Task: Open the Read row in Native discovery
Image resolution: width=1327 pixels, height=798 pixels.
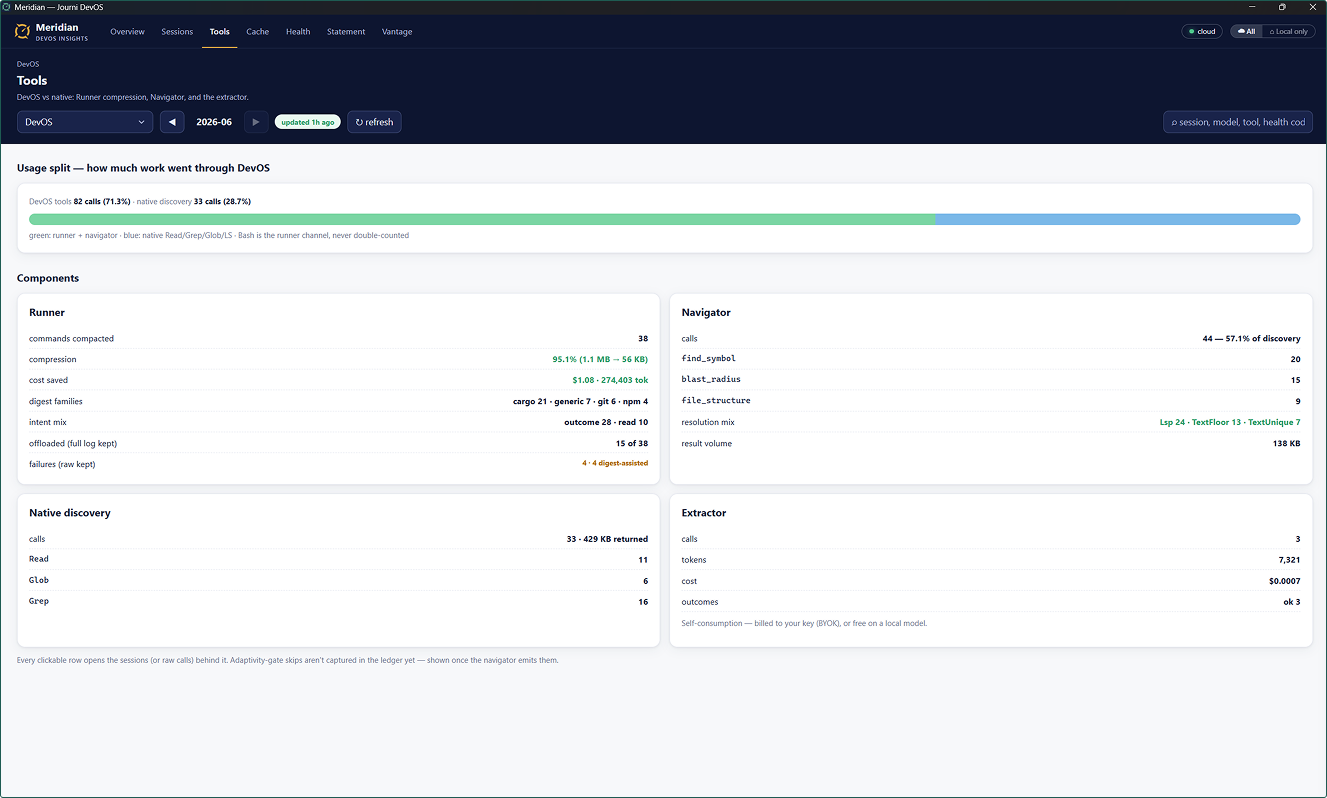Action: 338,560
